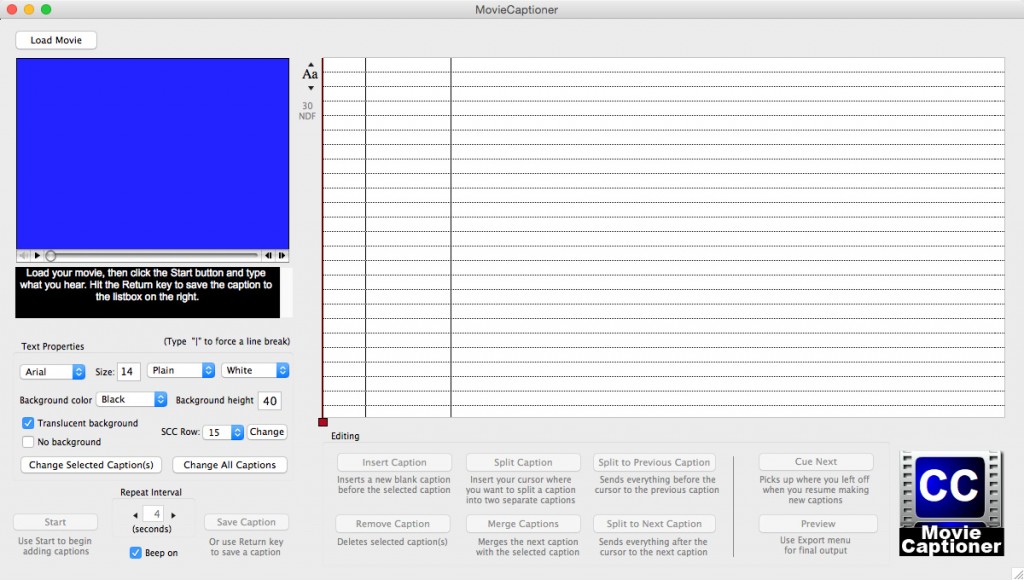1024x580 pixels.
Task: Click the Load Movie button
Action: 56,40
